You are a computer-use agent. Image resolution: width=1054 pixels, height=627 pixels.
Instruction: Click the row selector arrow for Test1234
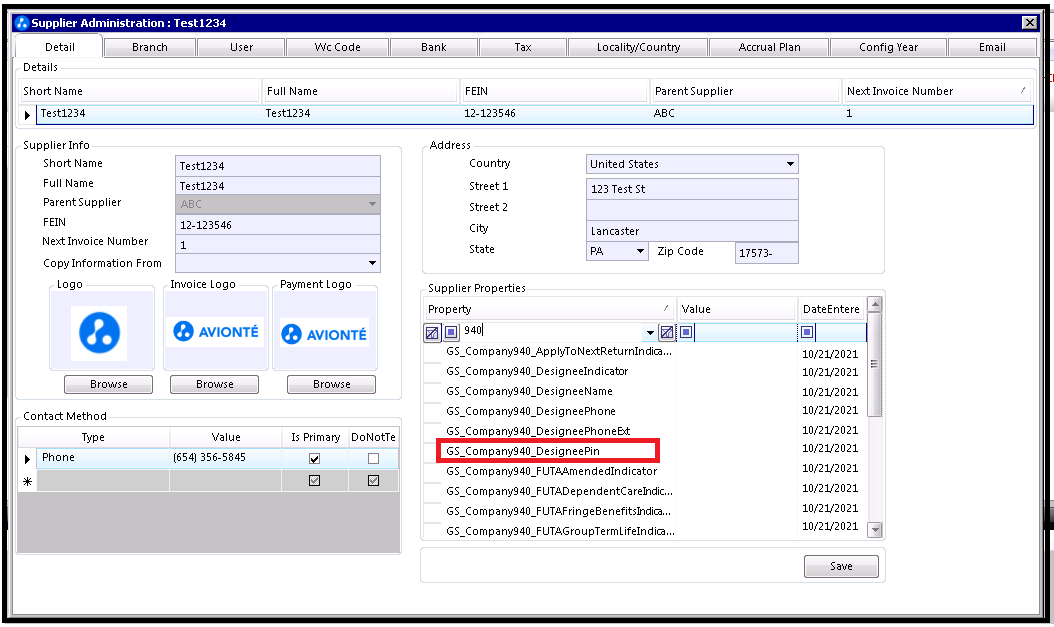point(27,115)
